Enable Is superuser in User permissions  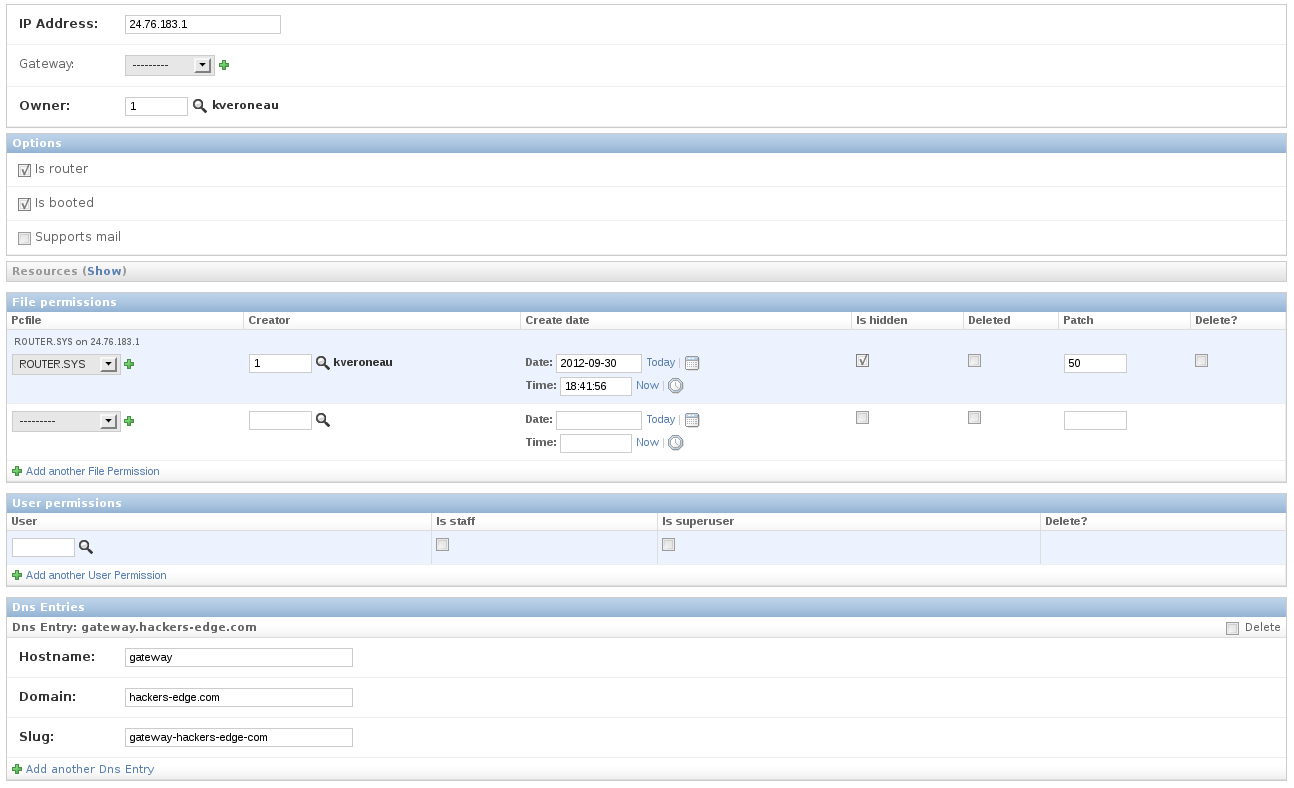(x=668, y=545)
